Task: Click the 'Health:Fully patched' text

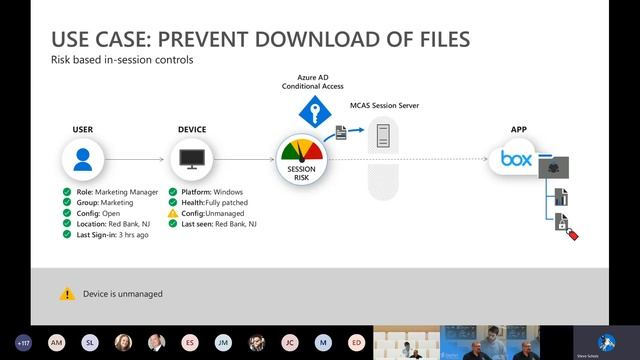Action: coord(215,202)
